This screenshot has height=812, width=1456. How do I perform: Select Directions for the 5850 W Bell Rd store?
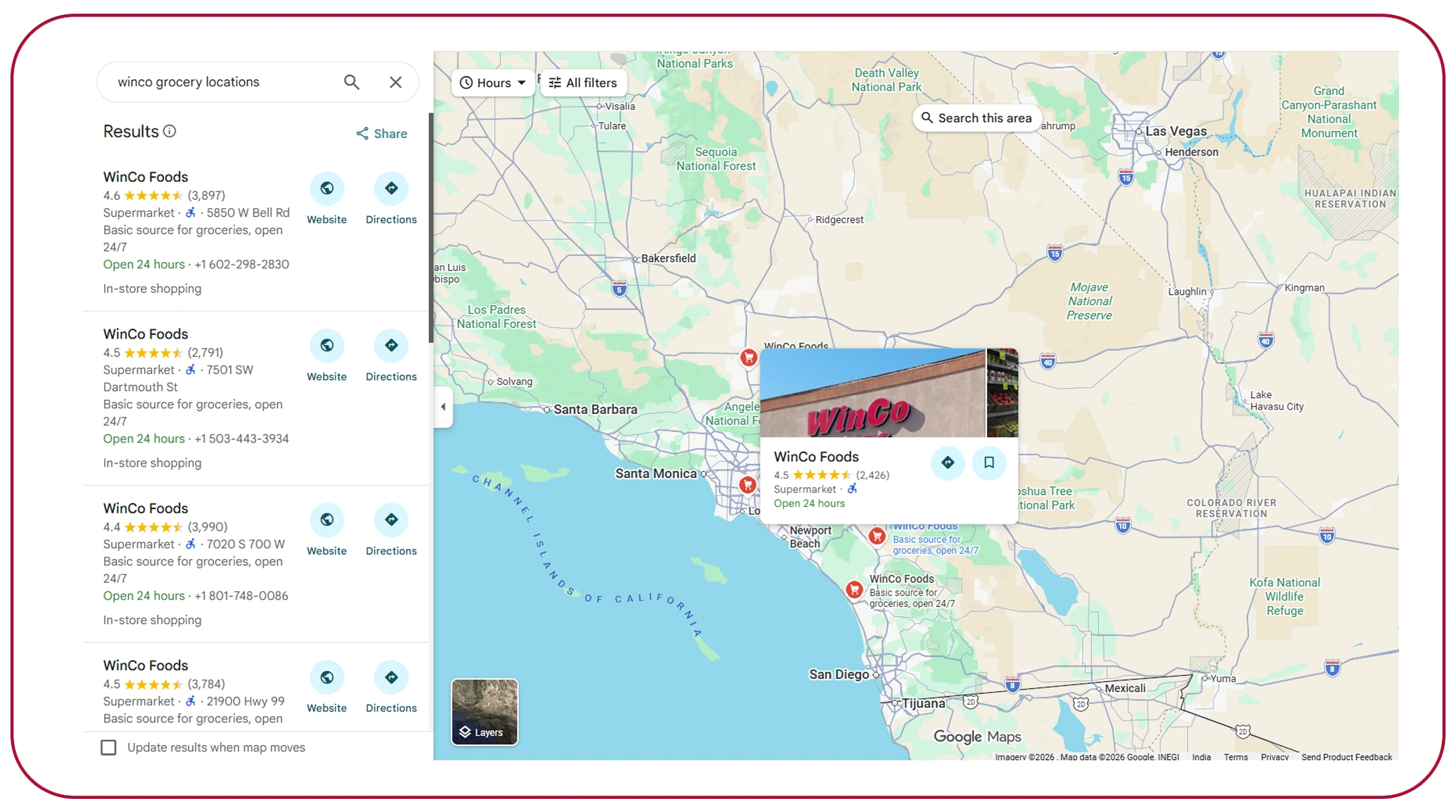(391, 188)
